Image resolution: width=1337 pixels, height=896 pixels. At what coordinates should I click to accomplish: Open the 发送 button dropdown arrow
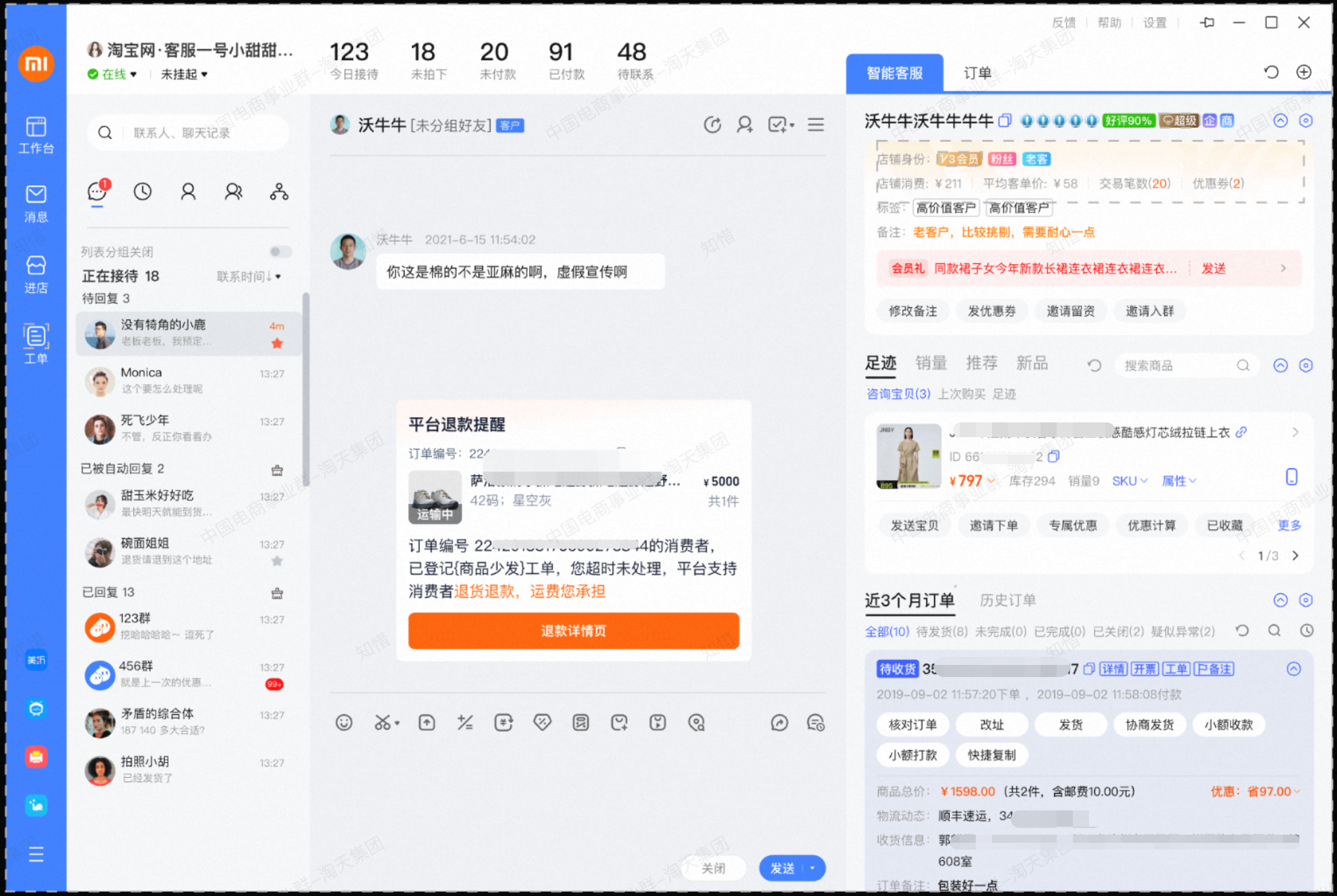(x=813, y=868)
